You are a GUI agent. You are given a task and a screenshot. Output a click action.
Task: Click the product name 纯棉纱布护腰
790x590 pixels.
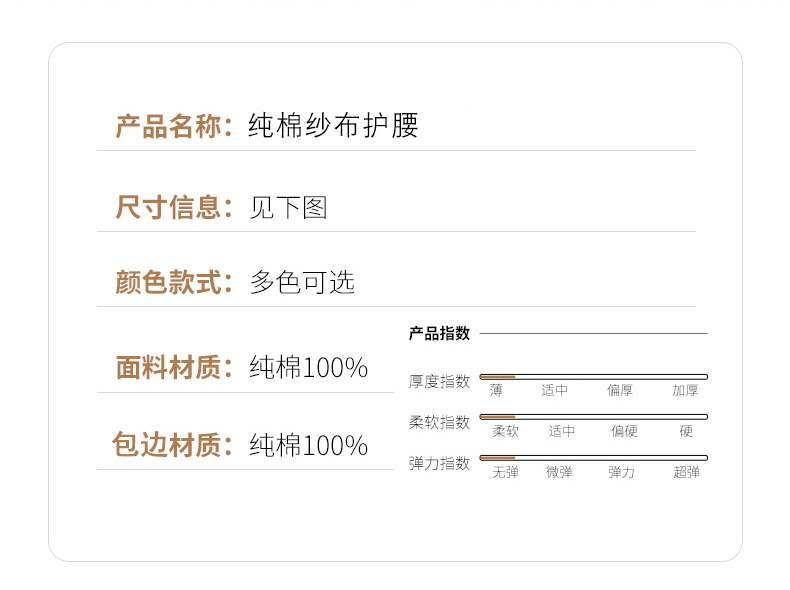[x=333, y=125]
